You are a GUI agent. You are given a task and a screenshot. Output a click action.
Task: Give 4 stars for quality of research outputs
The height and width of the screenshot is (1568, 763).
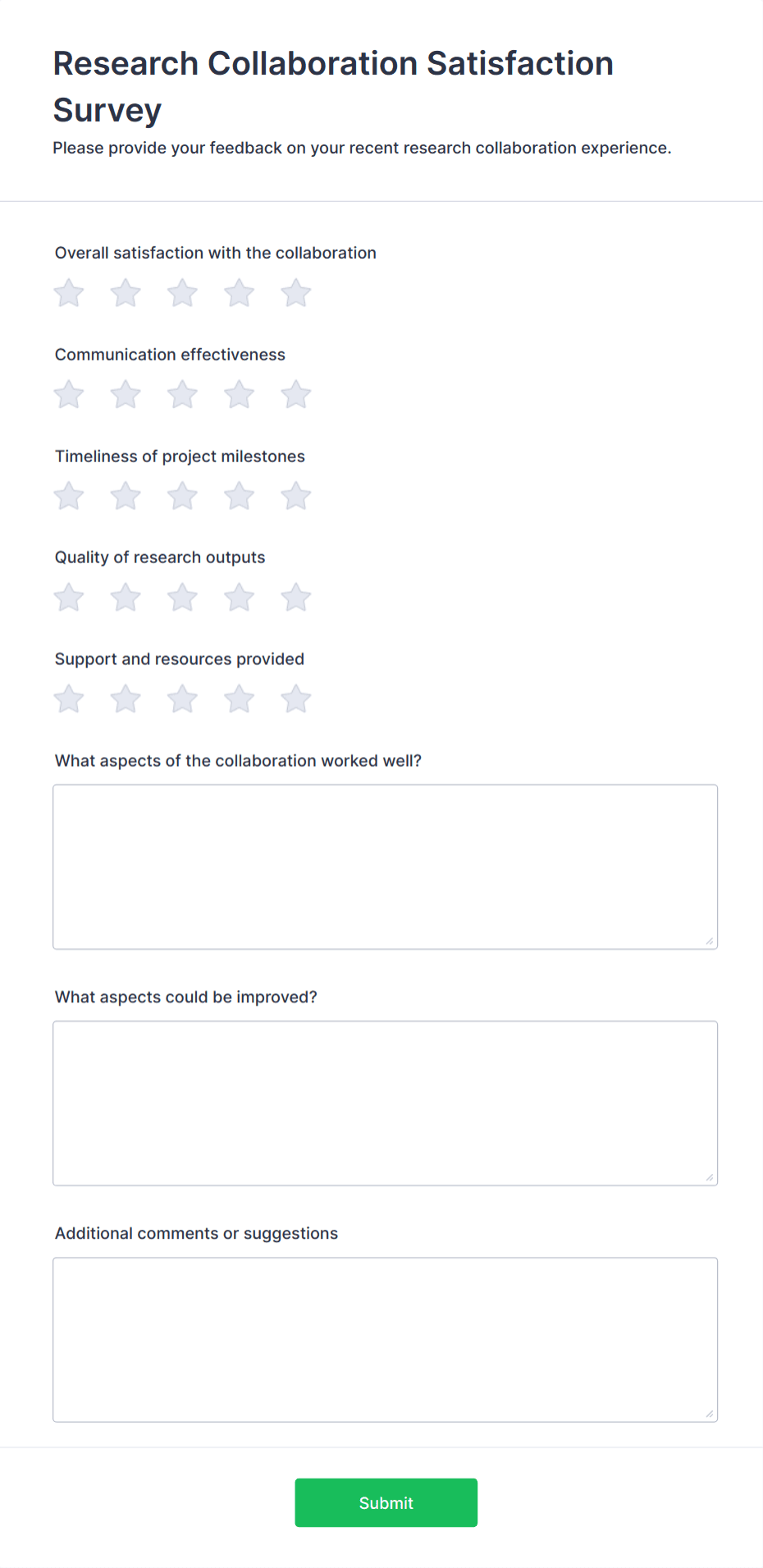(239, 598)
